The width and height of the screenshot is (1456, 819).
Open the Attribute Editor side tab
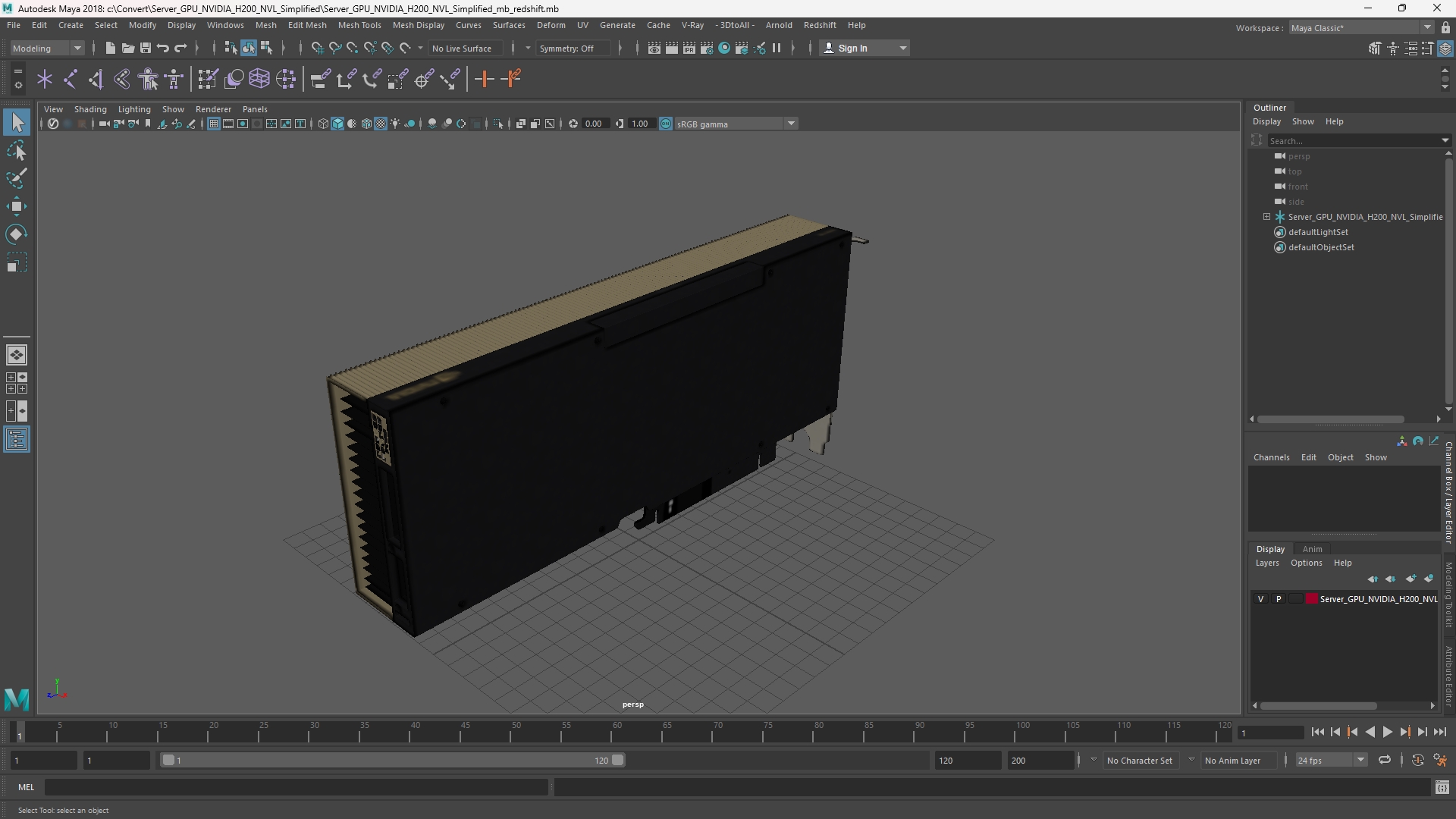tap(1448, 675)
